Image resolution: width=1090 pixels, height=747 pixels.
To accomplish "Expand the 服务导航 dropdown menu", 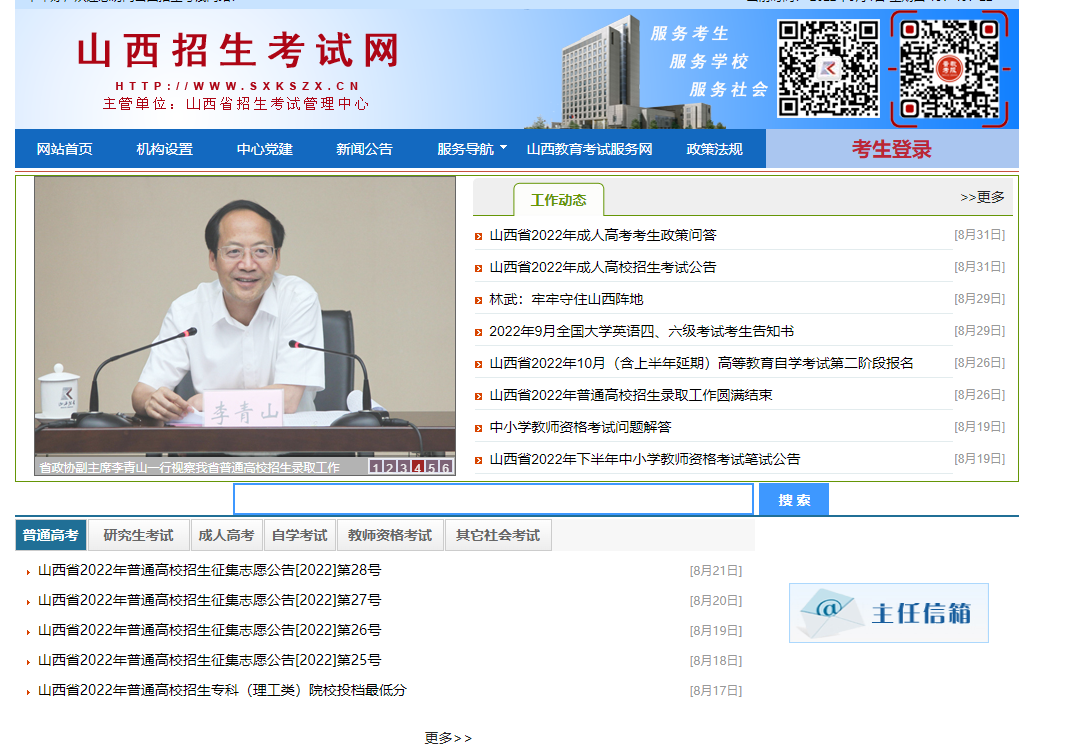I will click(x=472, y=149).
